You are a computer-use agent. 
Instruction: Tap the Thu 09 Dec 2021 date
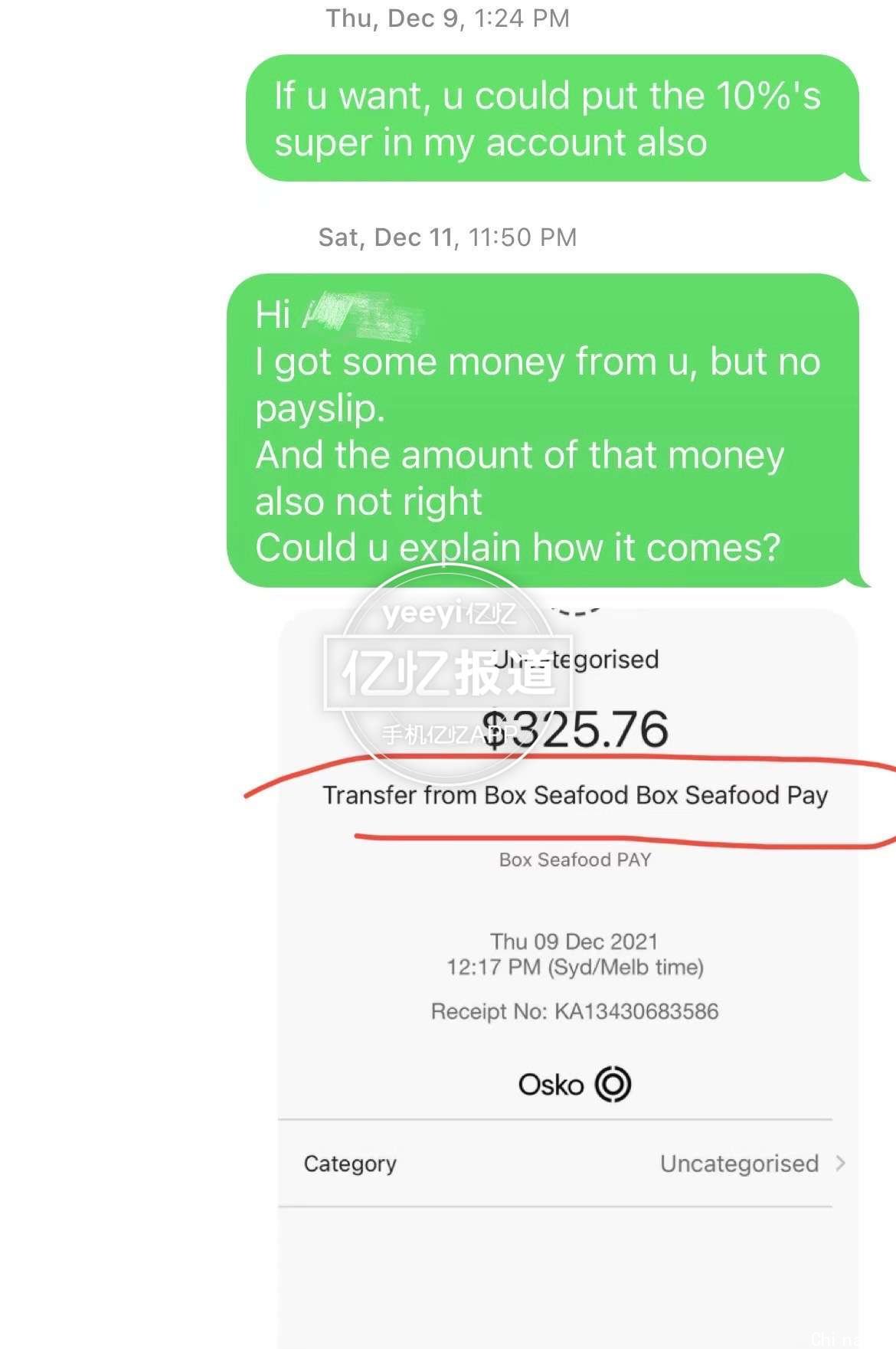coord(574,941)
